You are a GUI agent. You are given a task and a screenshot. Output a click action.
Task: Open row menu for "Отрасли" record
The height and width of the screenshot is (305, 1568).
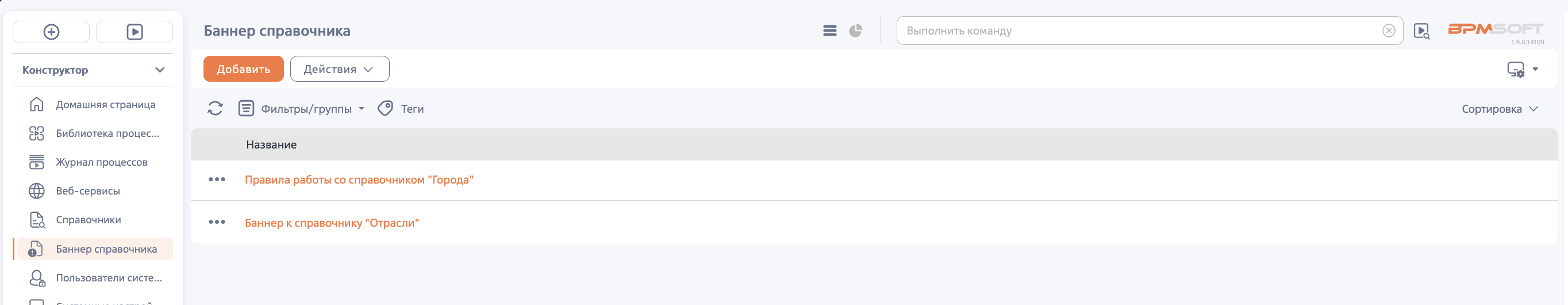click(217, 222)
